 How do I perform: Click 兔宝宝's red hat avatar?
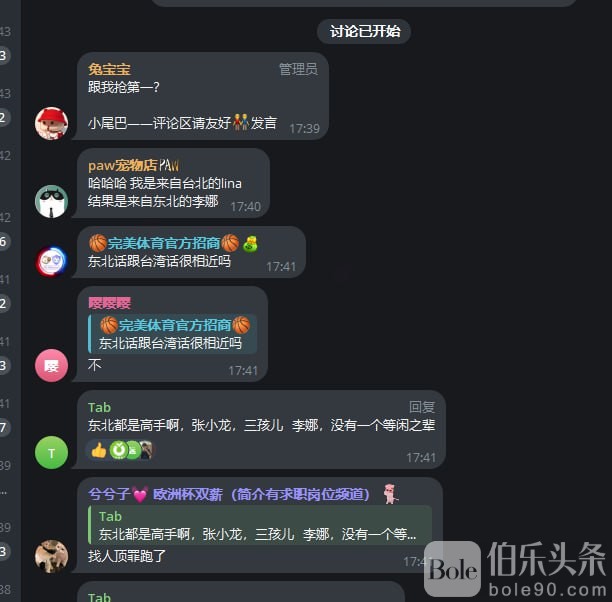point(52,123)
